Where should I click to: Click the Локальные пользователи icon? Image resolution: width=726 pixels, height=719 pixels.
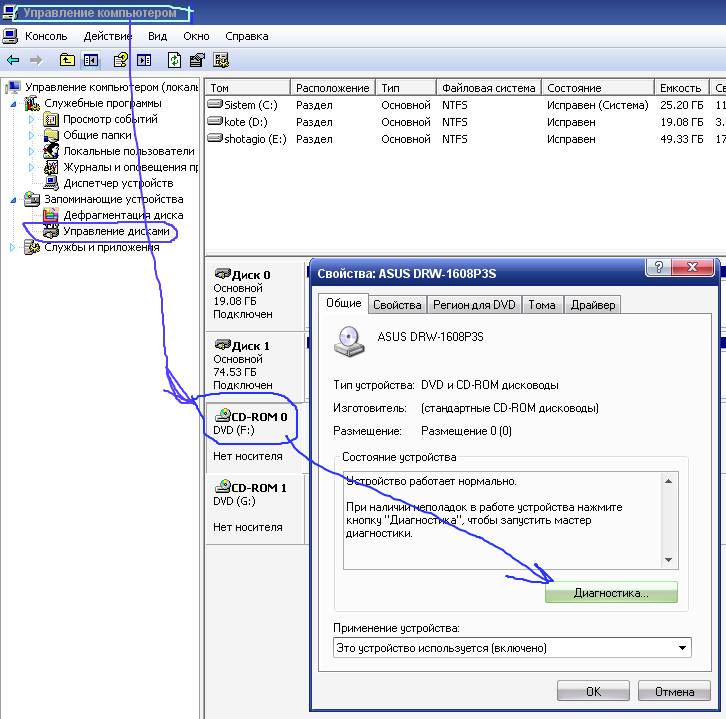coord(51,151)
